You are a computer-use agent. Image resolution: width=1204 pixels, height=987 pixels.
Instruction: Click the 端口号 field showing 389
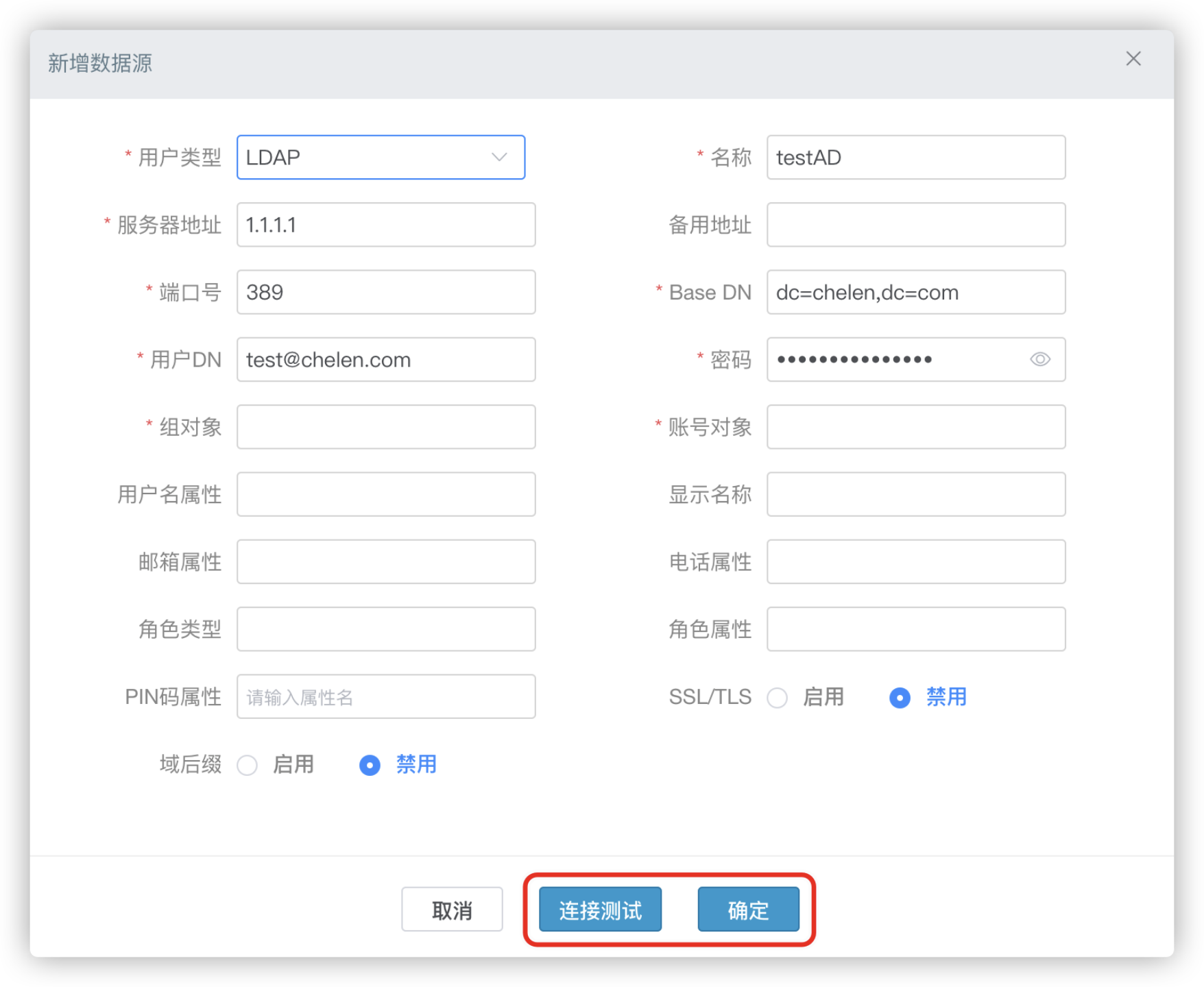(386, 292)
